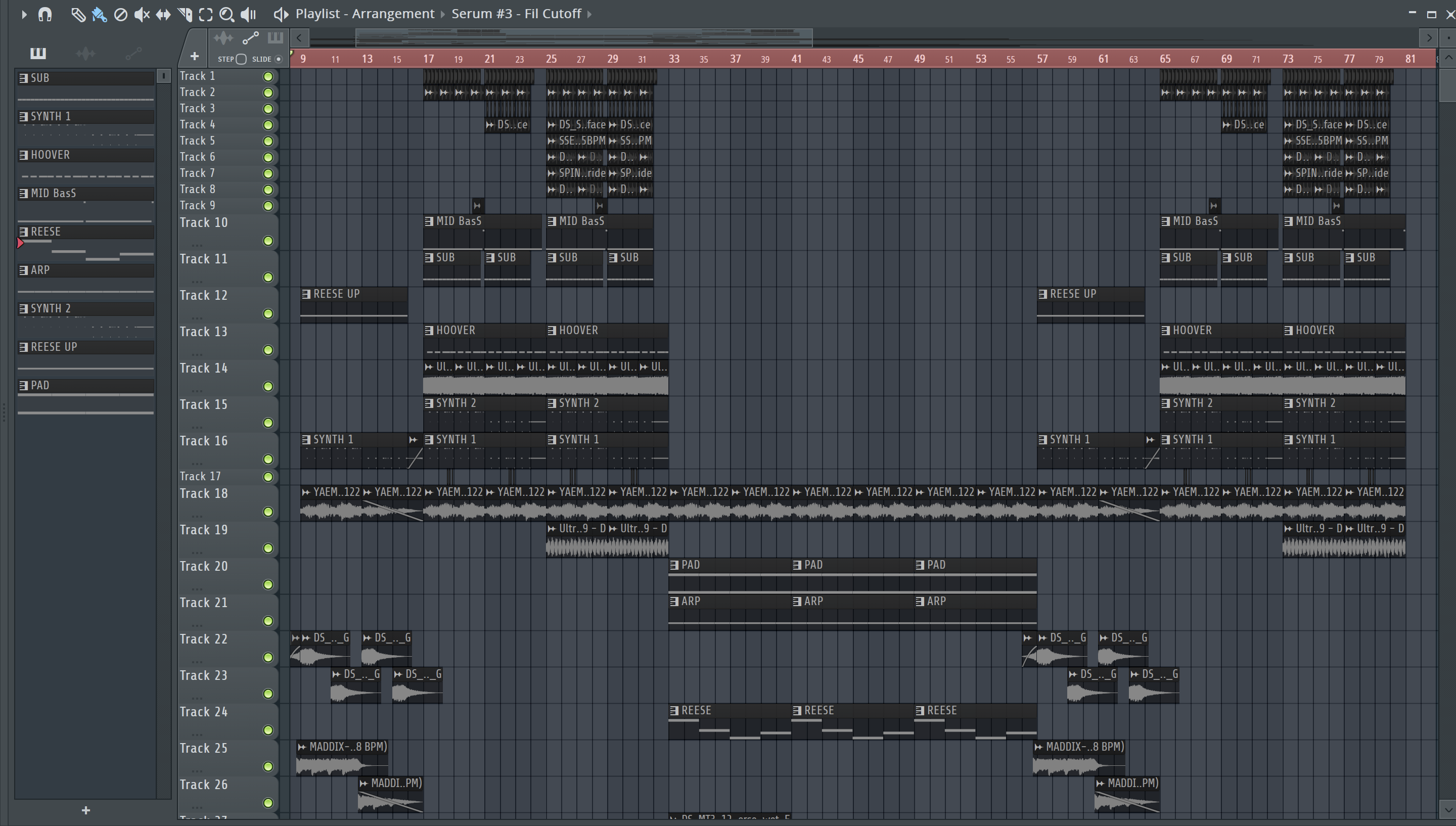Toggle the STEP editing checkbox
Screen dimensions: 1456x826
coord(241,59)
